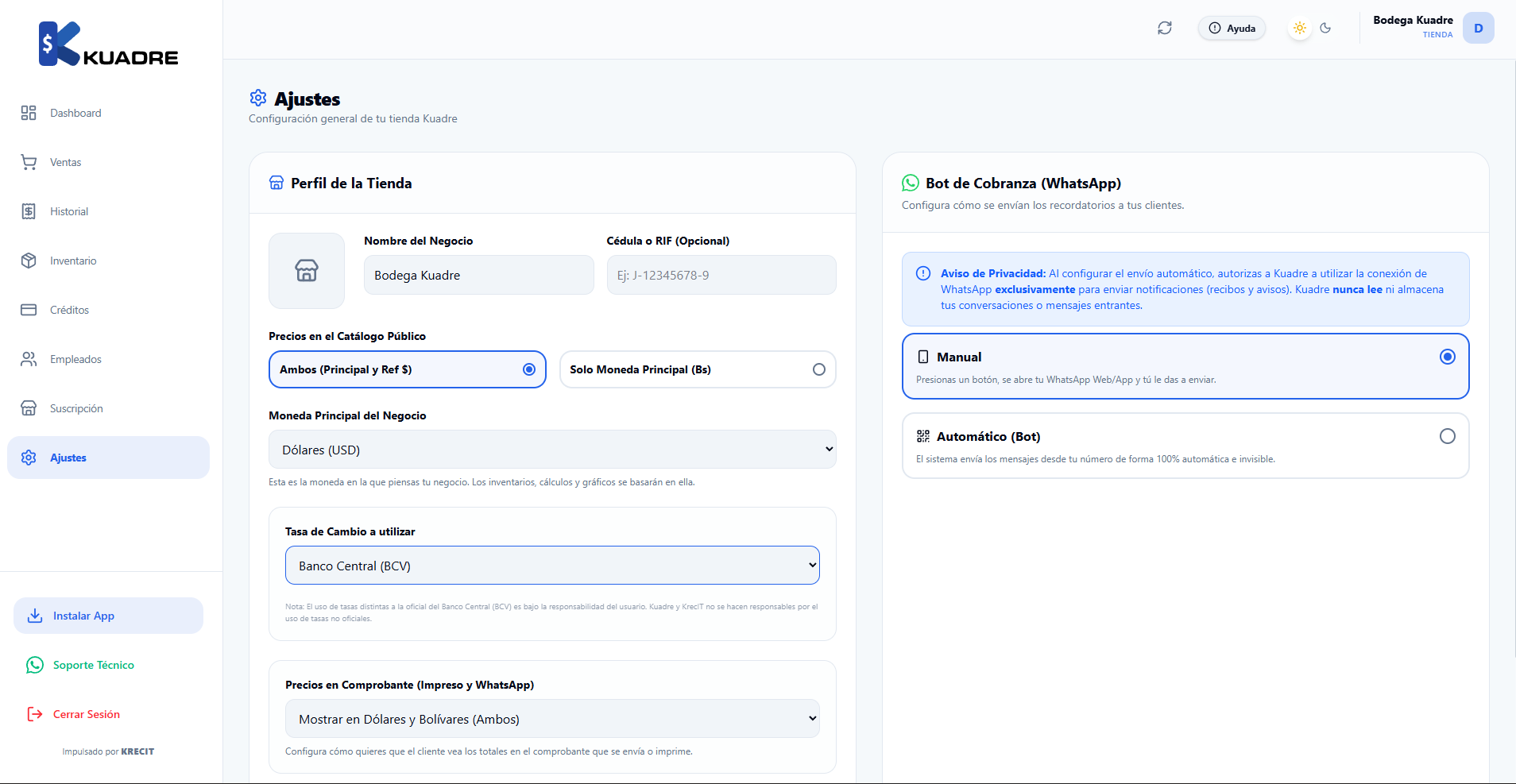1516x784 pixels.
Task: Click the phone icon beside Manual
Action: click(923, 357)
